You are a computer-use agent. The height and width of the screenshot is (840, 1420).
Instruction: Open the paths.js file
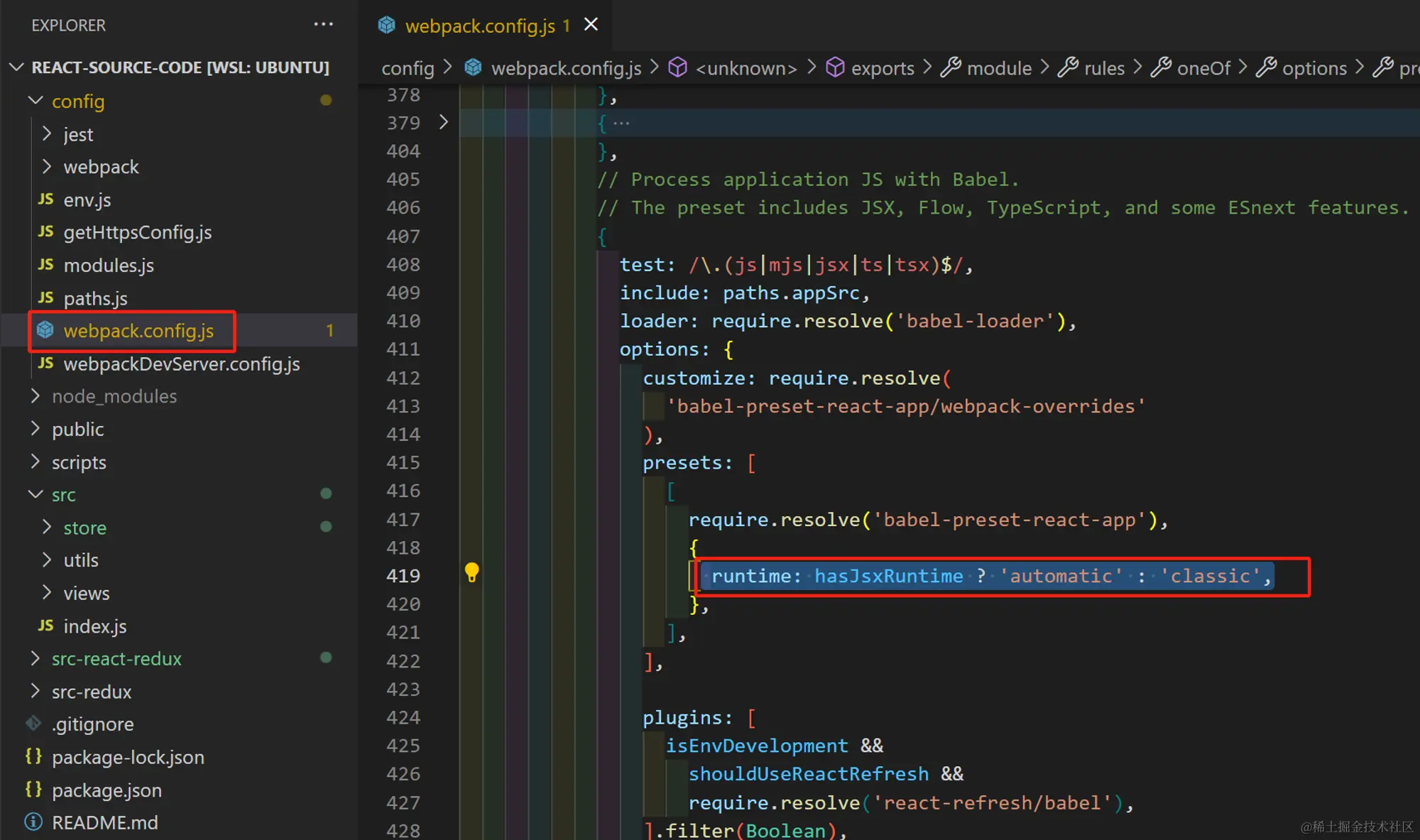(95, 298)
